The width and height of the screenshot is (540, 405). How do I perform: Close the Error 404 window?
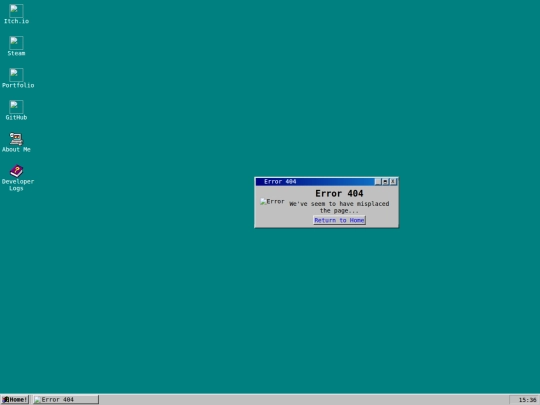click(393, 181)
